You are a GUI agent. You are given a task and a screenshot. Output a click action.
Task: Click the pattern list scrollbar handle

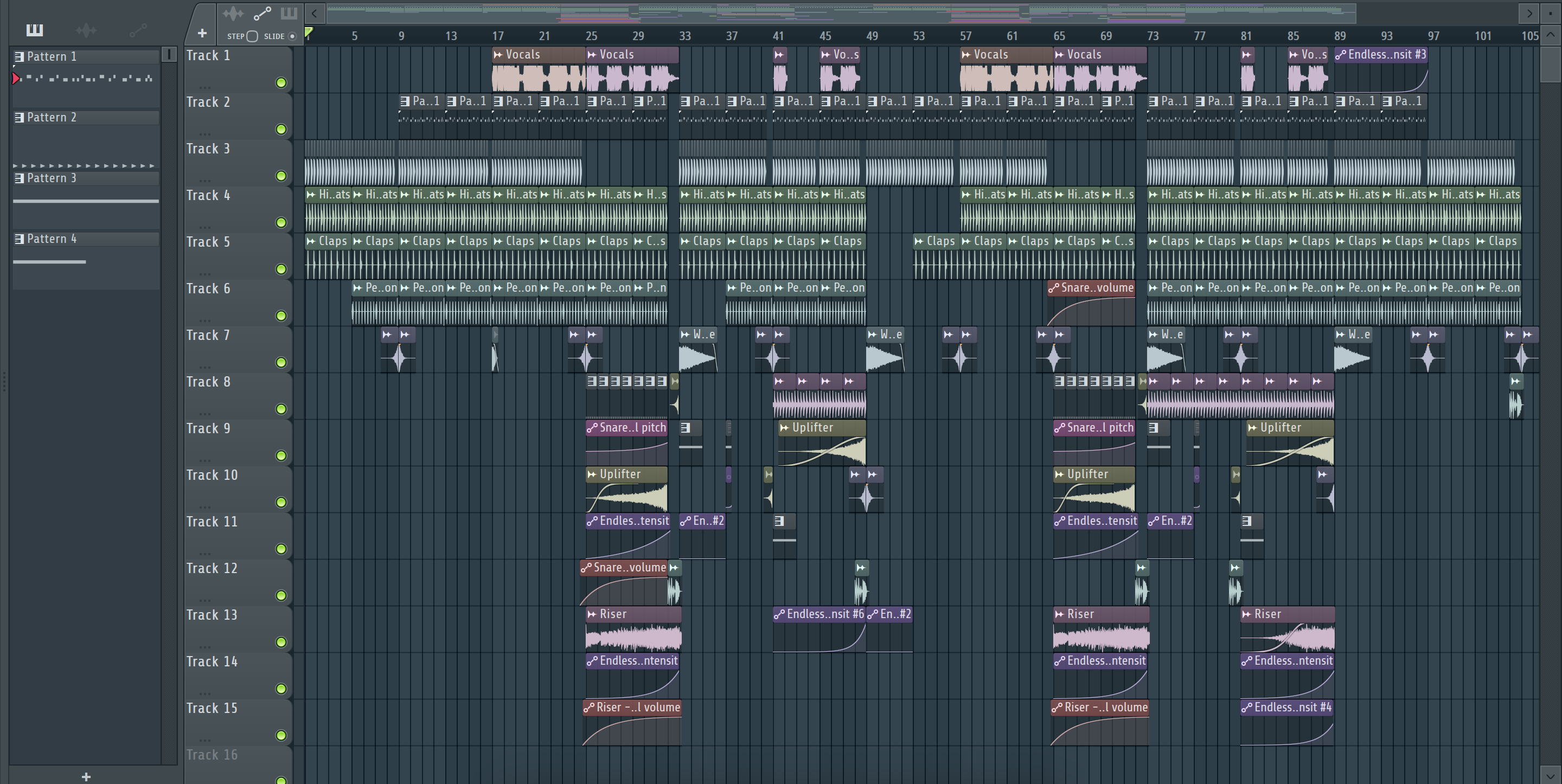click(x=169, y=55)
